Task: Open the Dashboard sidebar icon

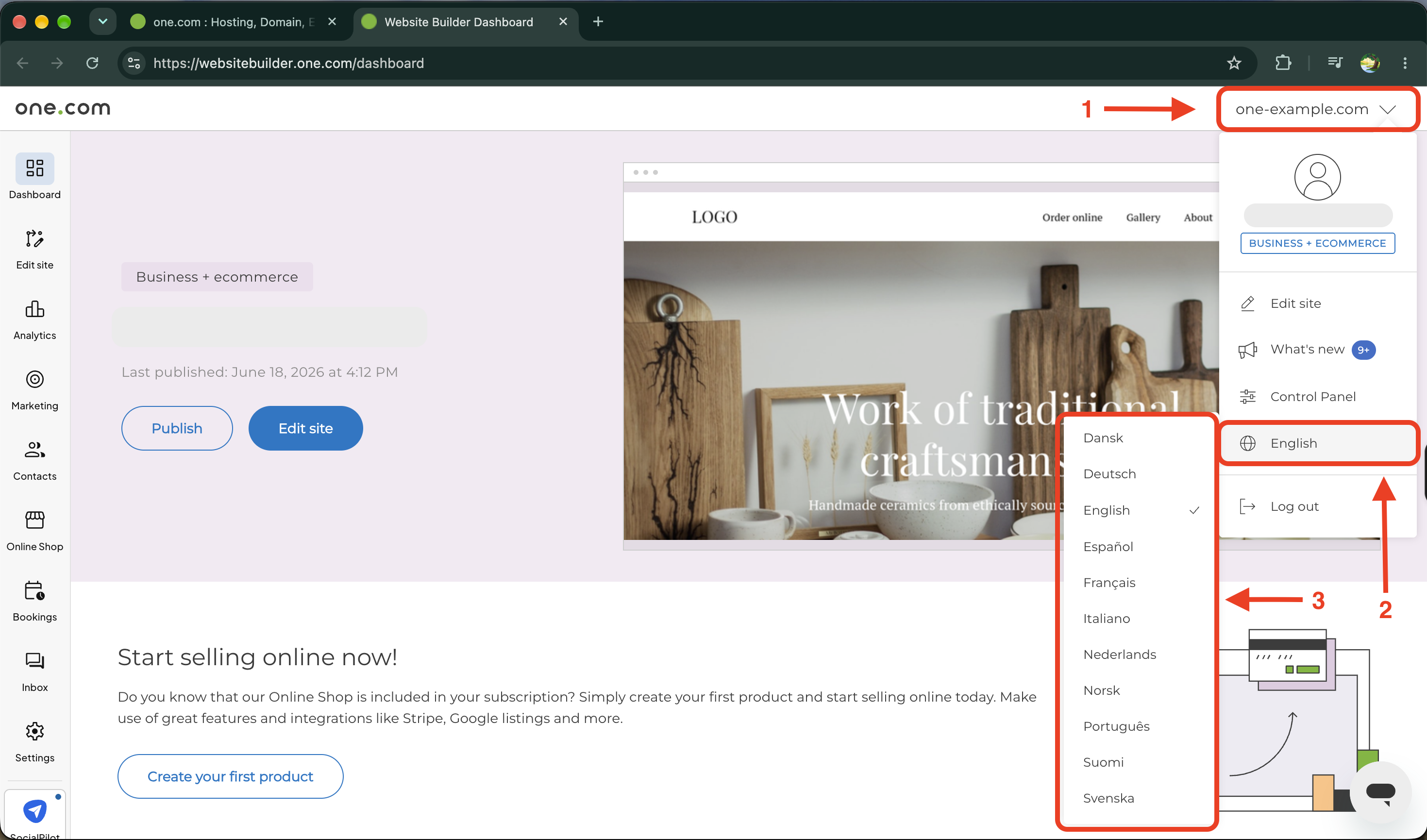Action: 34,169
